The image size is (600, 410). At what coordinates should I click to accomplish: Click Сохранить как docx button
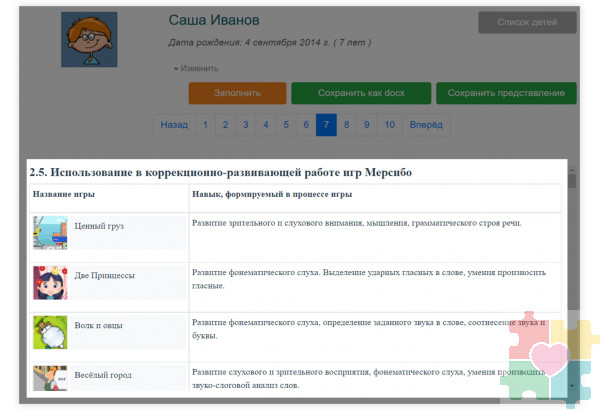[361, 93]
